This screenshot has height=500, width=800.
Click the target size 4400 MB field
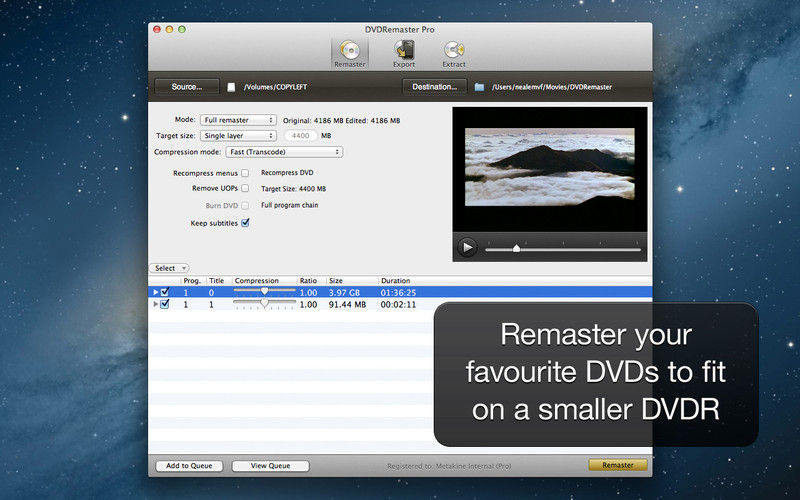coord(301,136)
